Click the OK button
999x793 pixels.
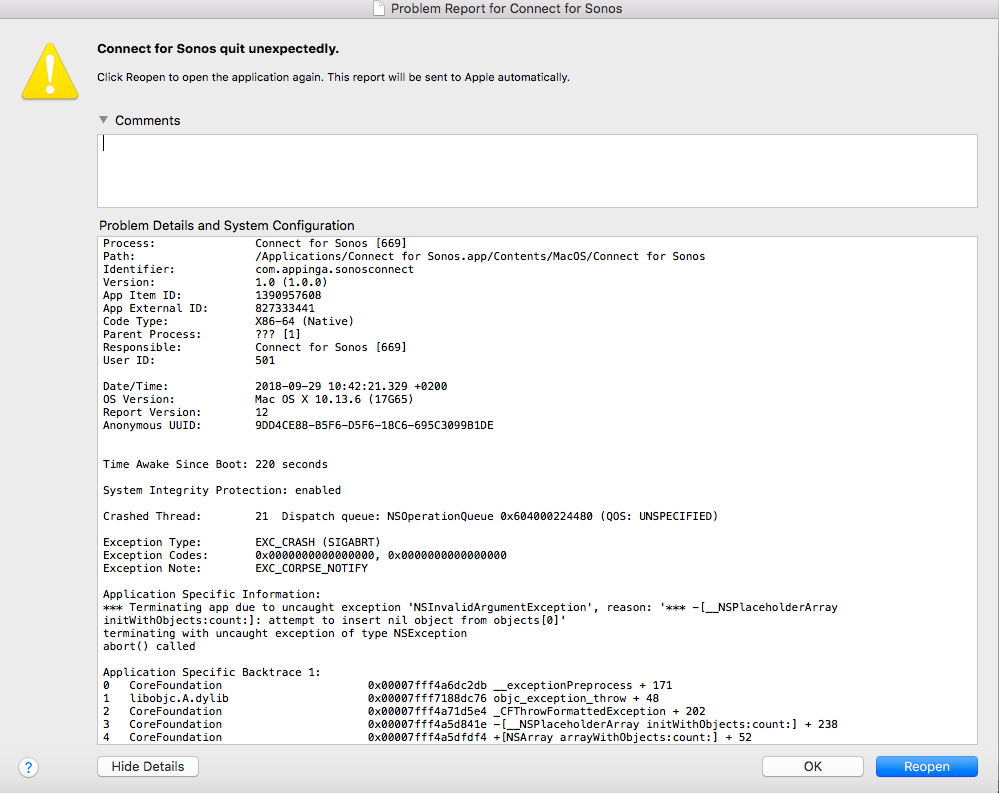point(812,766)
